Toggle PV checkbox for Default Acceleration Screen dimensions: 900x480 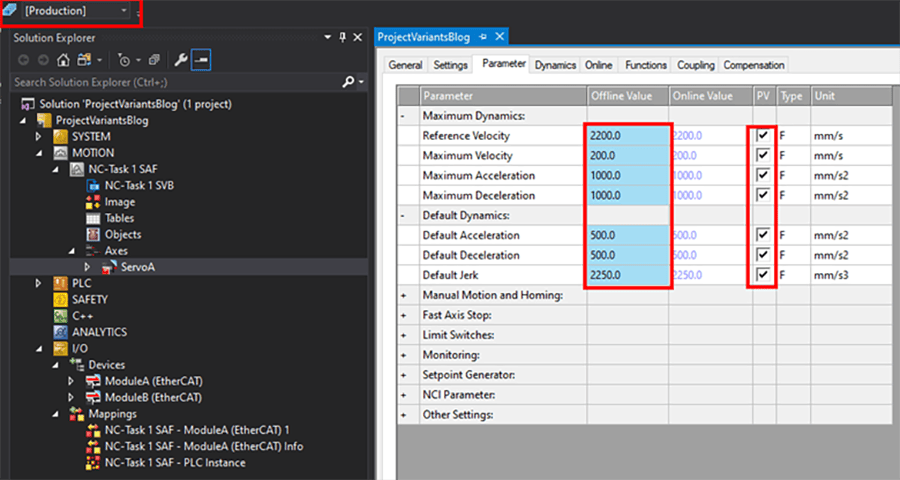click(x=762, y=235)
